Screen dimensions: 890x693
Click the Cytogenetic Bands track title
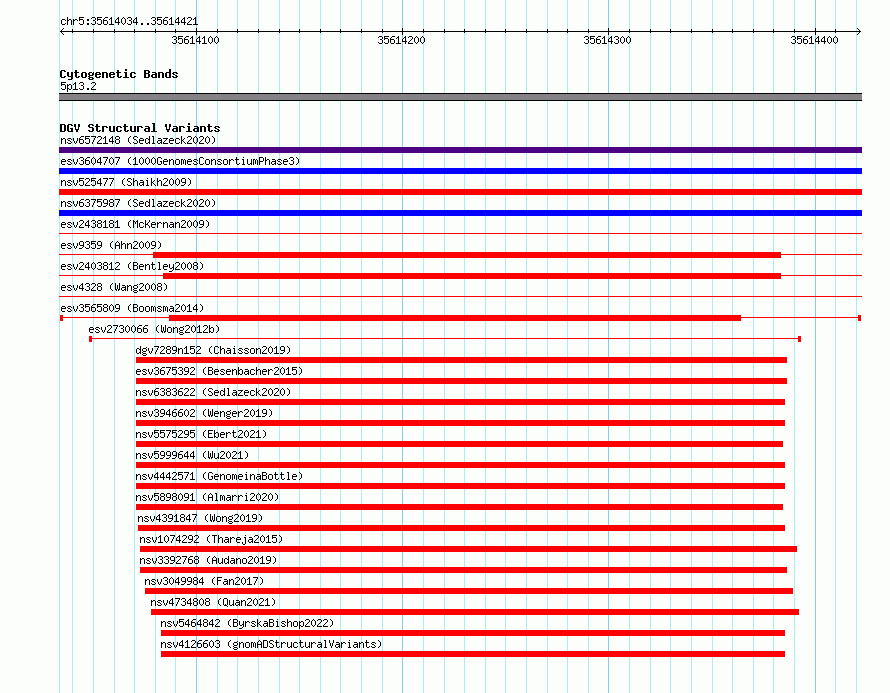pos(119,74)
